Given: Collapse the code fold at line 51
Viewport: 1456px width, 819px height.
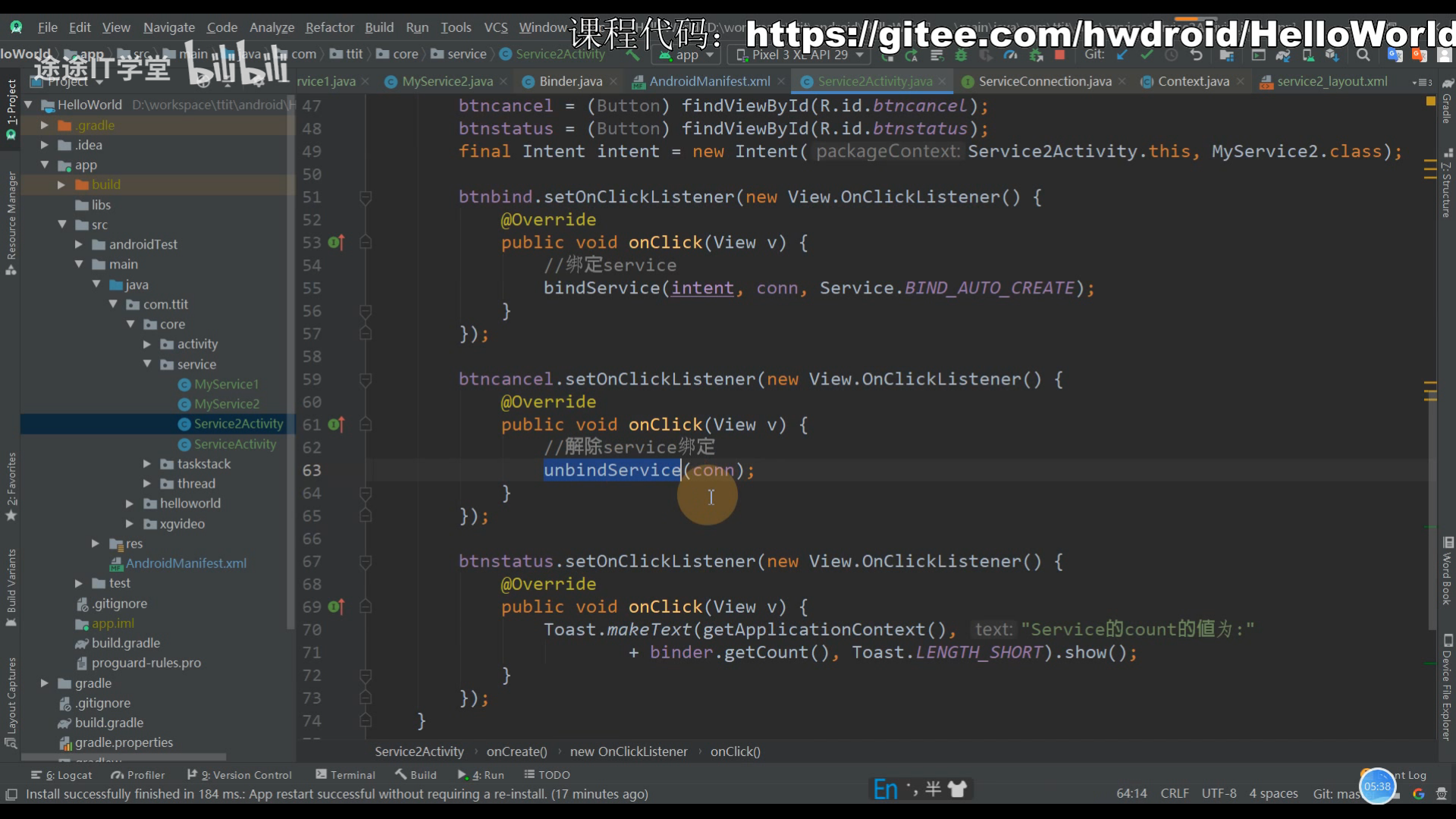Looking at the screenshot, I should 366,197.
